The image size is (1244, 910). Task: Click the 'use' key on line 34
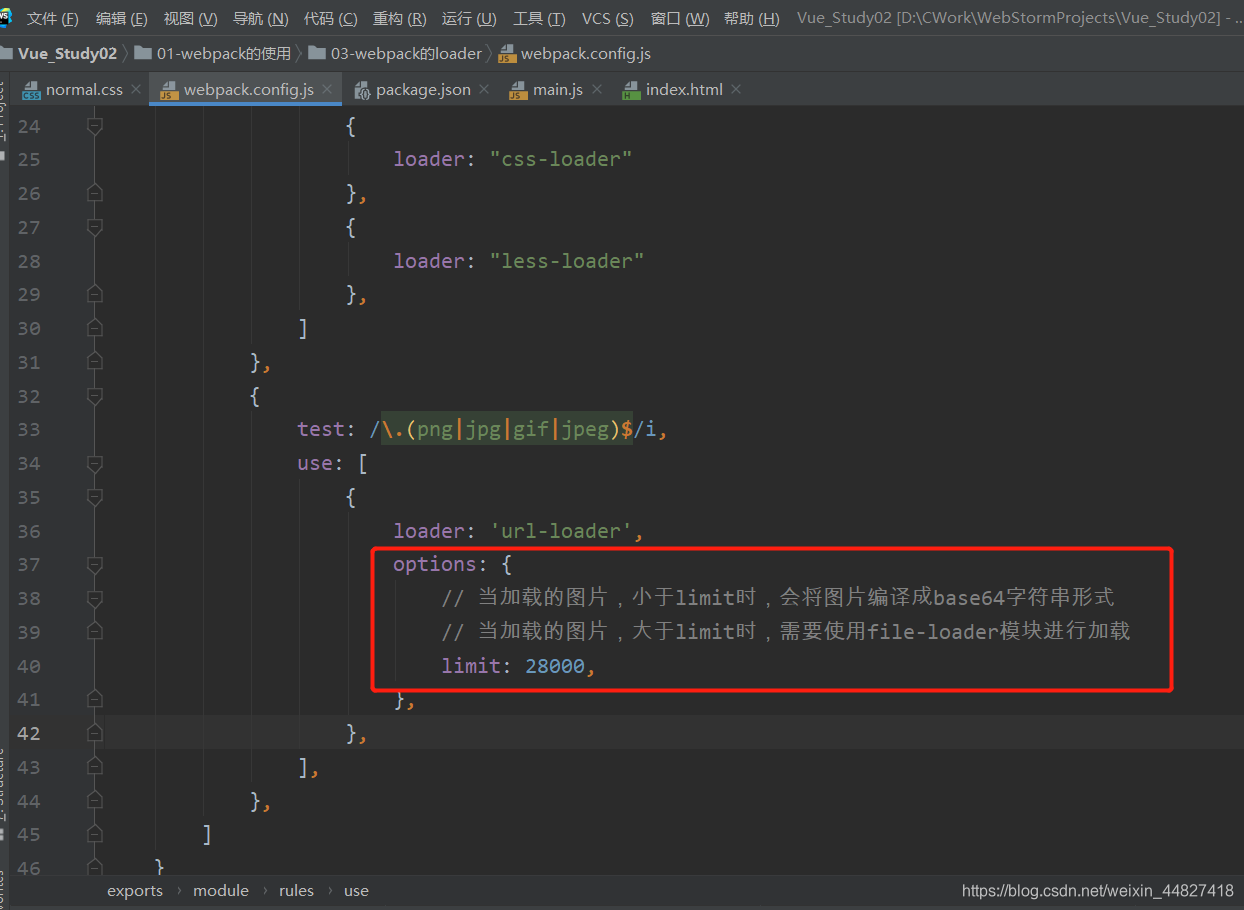click(314, 463)
